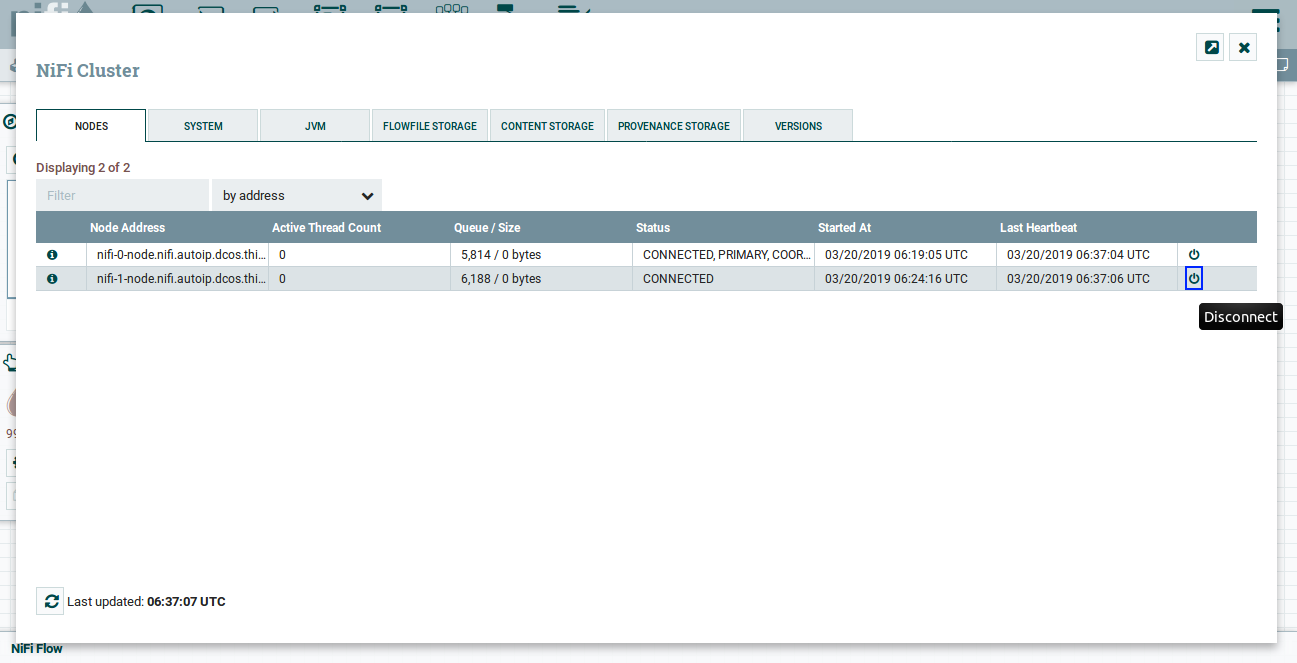Viewport: 1297px width, 663px height.
Task: Switch to FLOWFILE STORAGE tab
Action: pyautogui.click(x=430, y=126)
